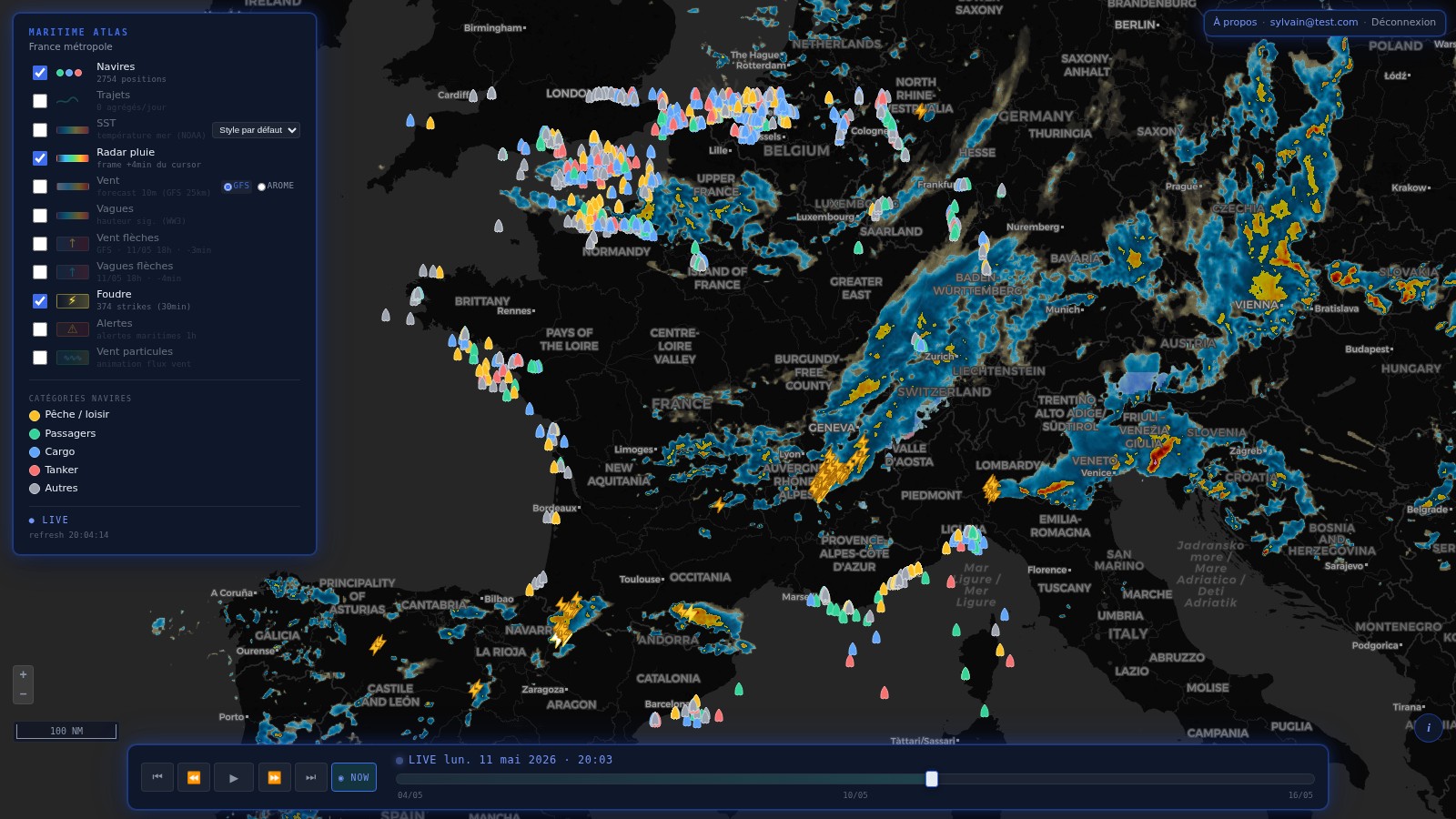This screenshot has width=1456, height=819.
Task: Click the Vent particules wave icon
Action: pyautogui.click(x=73, y=358)
